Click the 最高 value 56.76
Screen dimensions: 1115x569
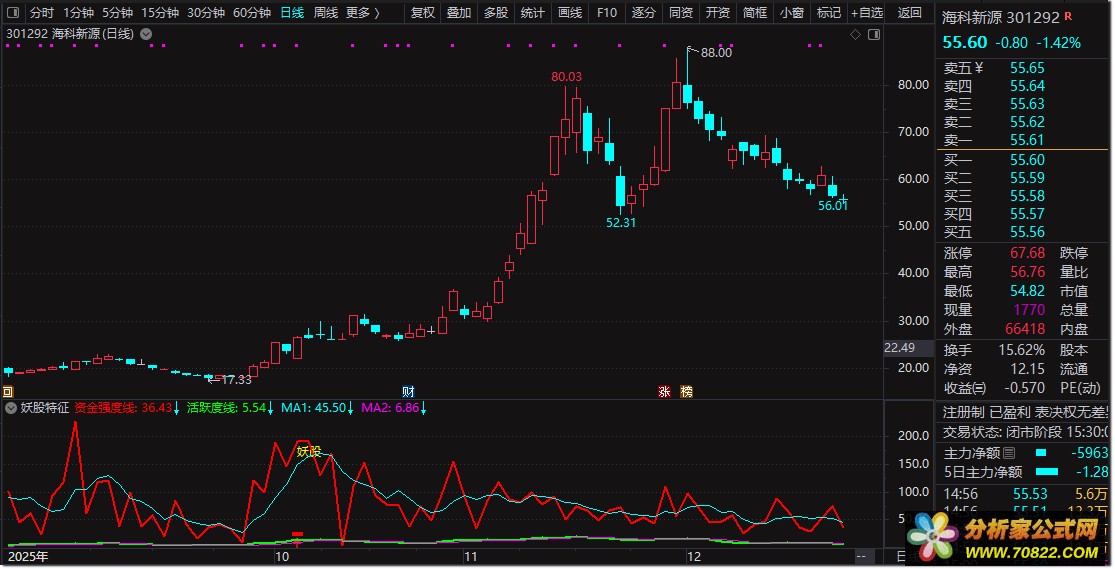[1028, 272]
